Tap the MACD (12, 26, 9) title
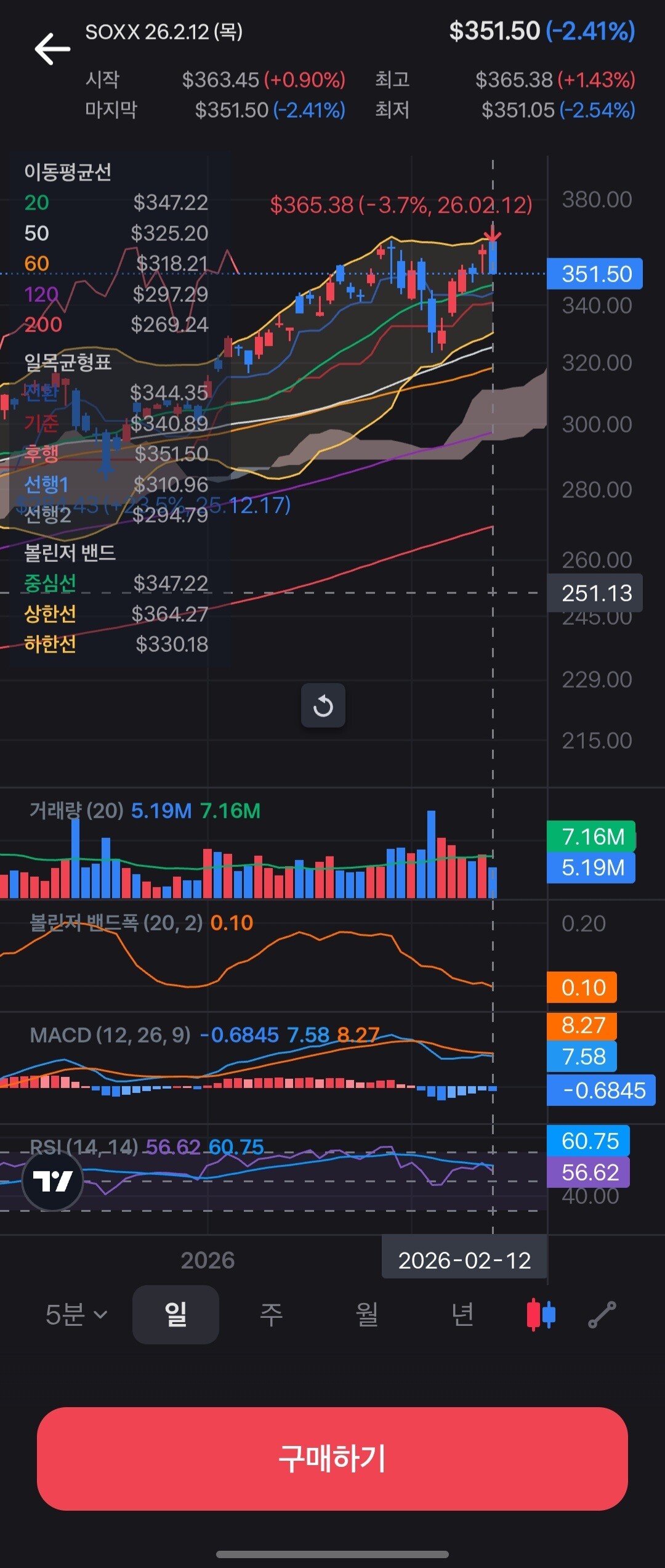Viewport: 665px width, 1568px height. 110,1034
